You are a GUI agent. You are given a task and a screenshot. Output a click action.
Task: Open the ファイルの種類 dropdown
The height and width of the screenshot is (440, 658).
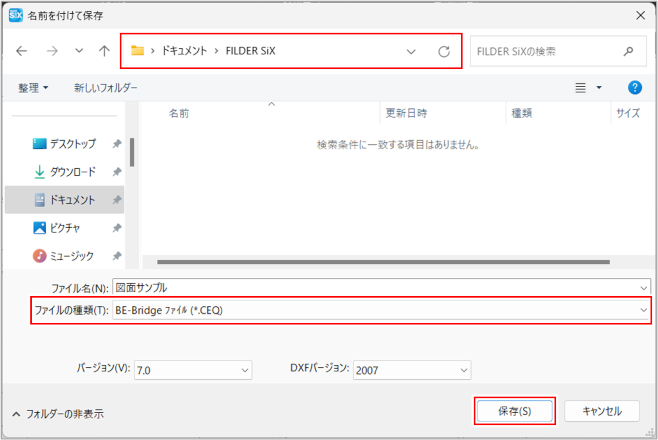click(643, 311)
